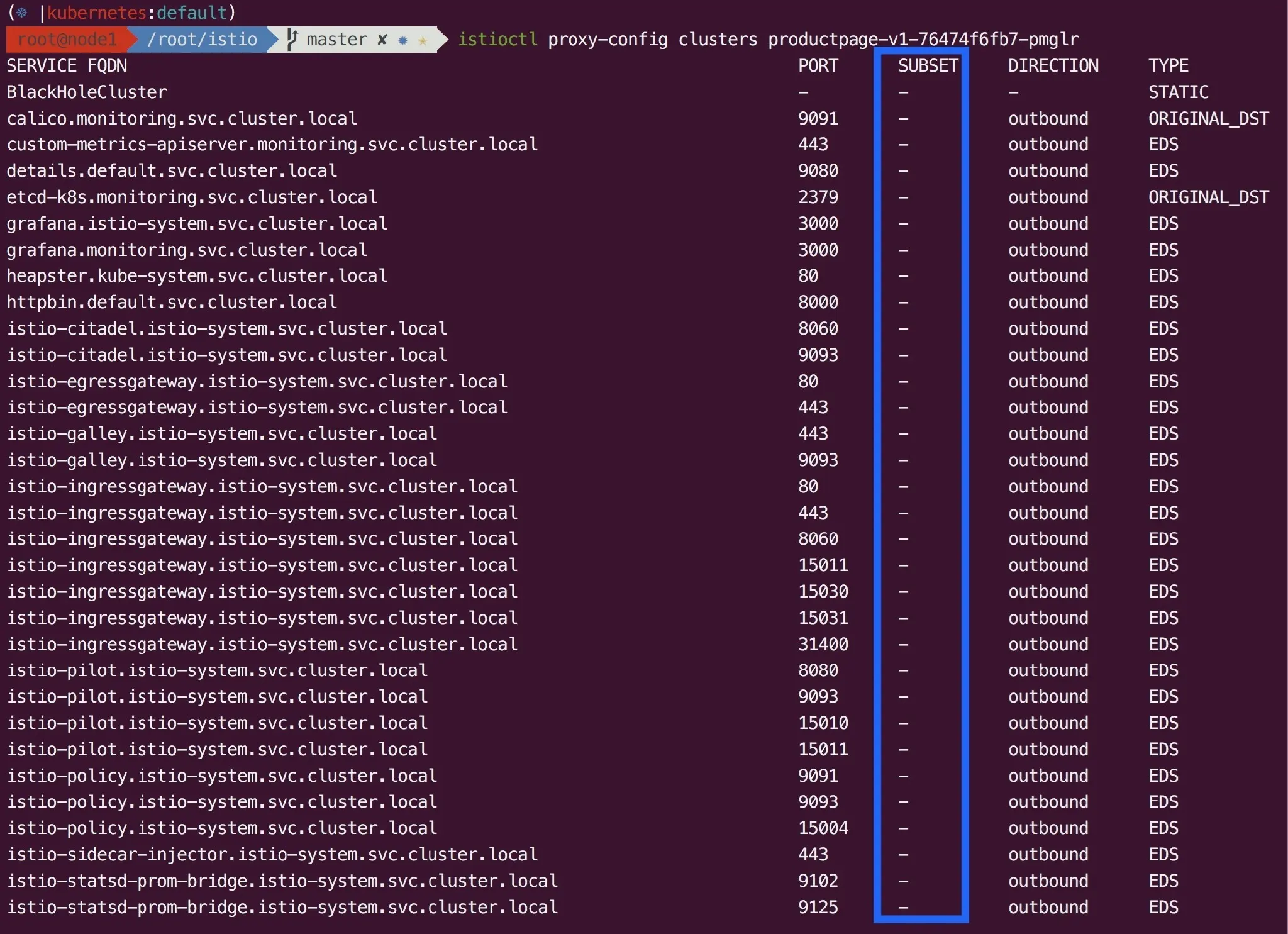1288x934 pixels.
Task: Click the blue gear status icon in prompt
Action: click(x=403, y=40)
